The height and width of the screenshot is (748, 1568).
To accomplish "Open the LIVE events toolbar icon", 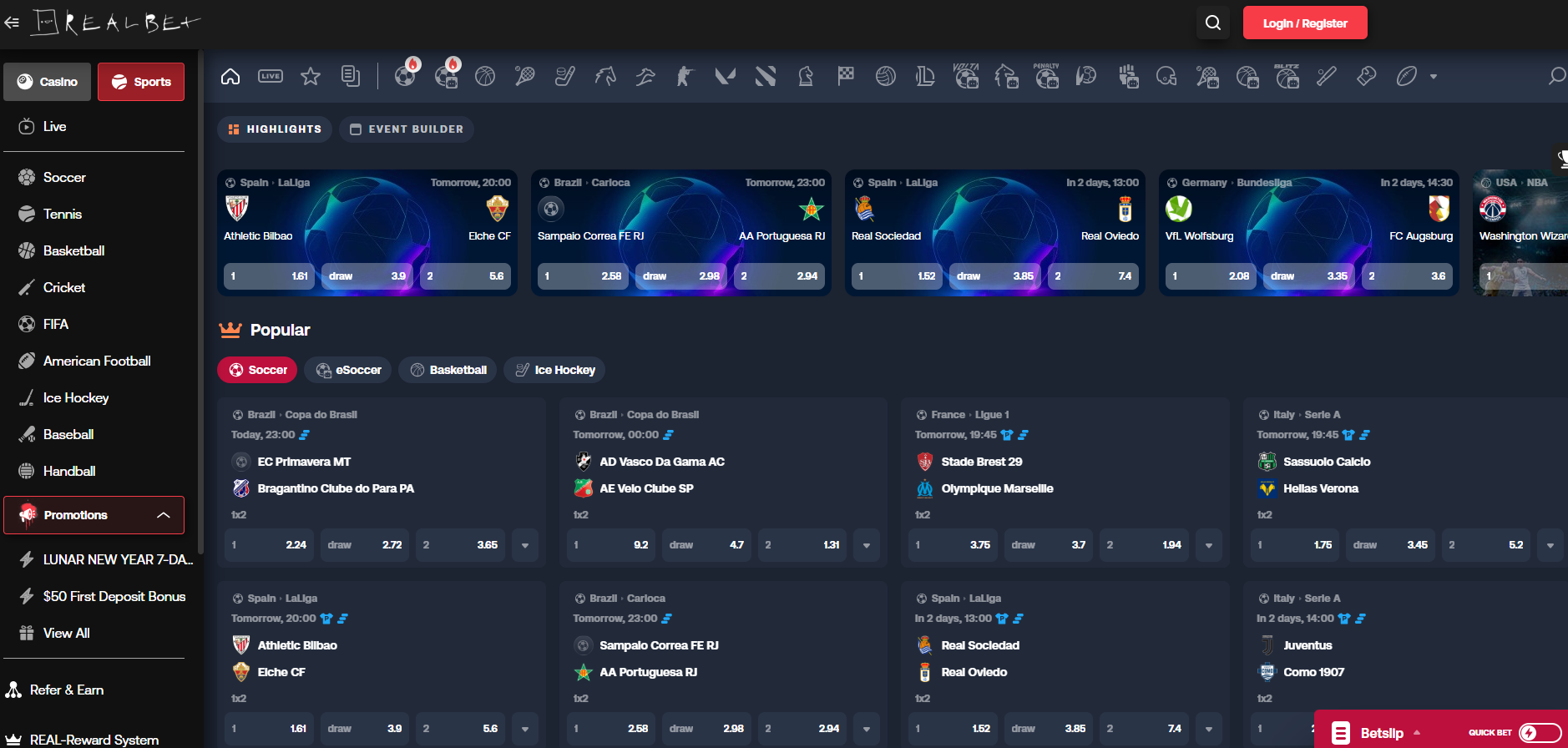I will pos(271,77).
